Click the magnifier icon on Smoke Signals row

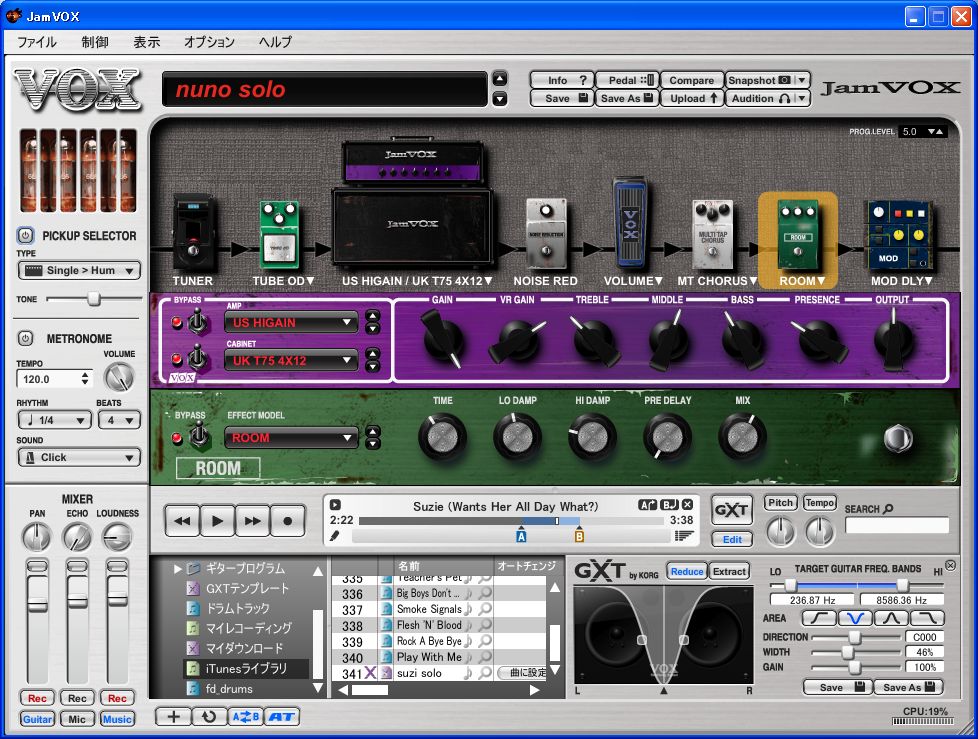[x=485, y=609]
